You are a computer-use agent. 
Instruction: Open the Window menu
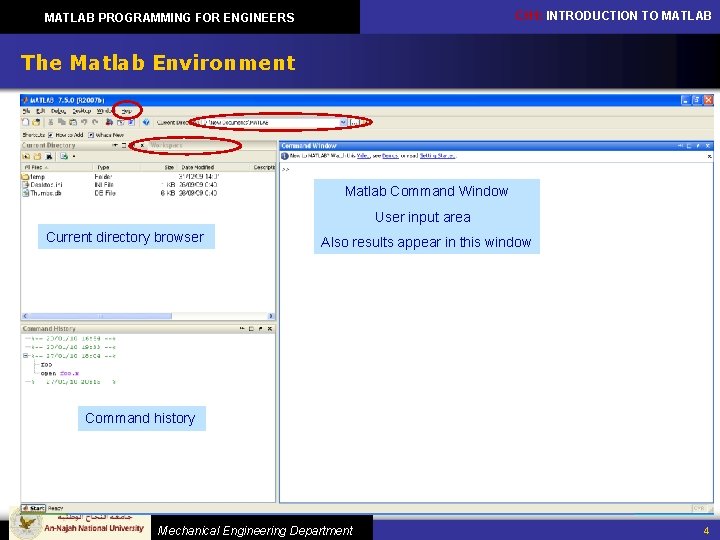pos(104,111)
